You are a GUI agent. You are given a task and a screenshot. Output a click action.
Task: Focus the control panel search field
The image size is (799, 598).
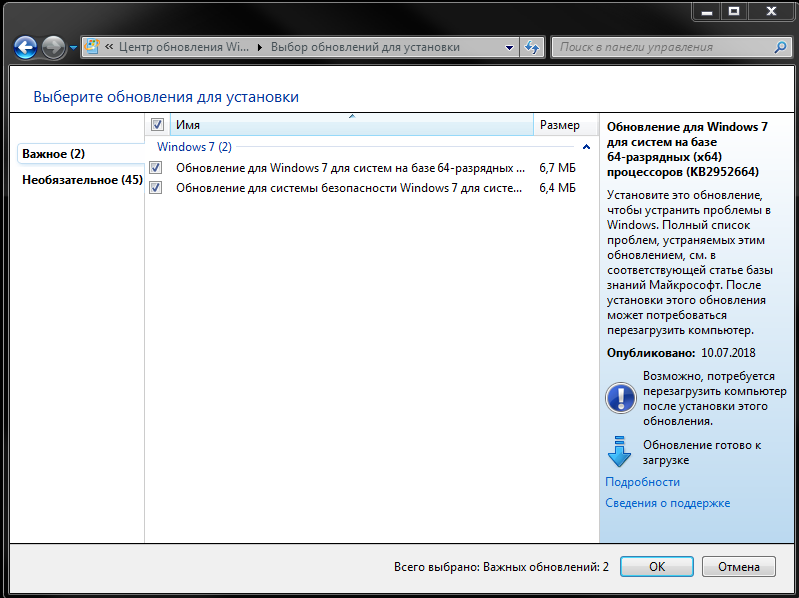(x=672, y=47)
